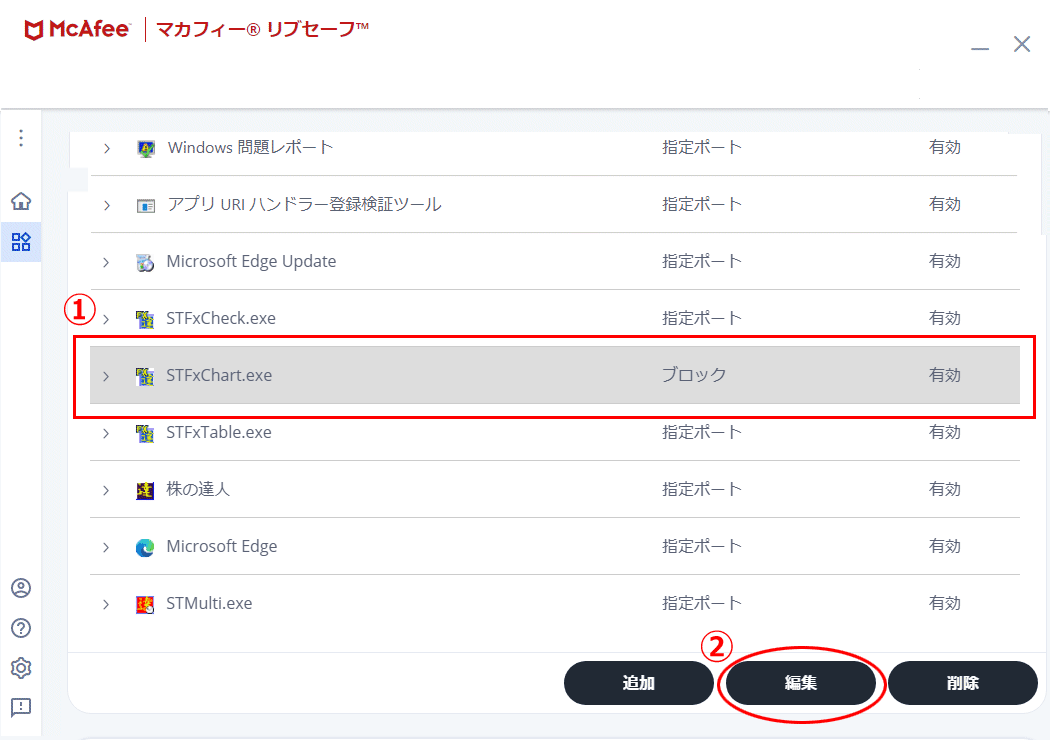
Task: Click the 編集 (Edit) button
Action: point(801,682)
